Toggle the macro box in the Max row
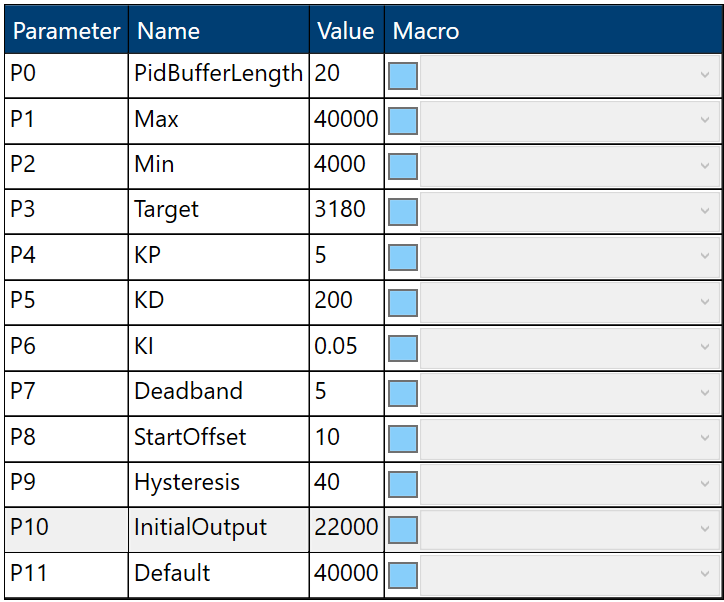The width and height of the screenshot is (724, 602). 402,121
